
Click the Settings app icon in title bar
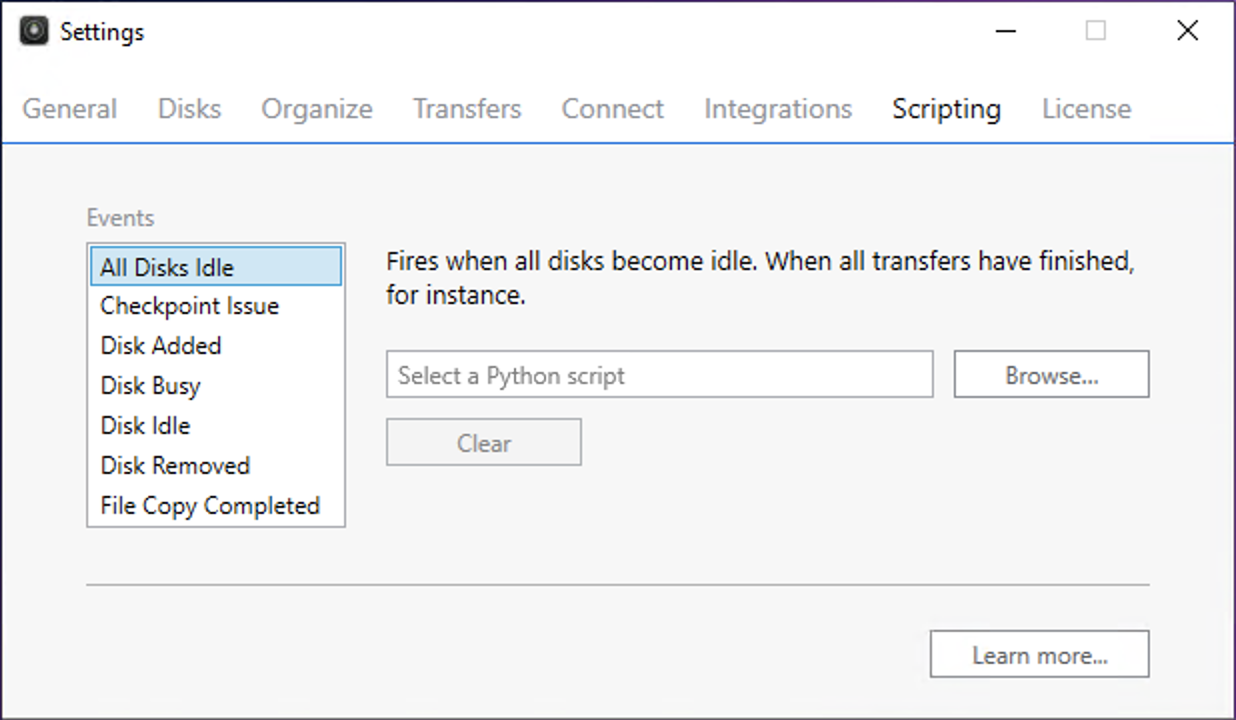pyautogui.click(x=34, y=32)
